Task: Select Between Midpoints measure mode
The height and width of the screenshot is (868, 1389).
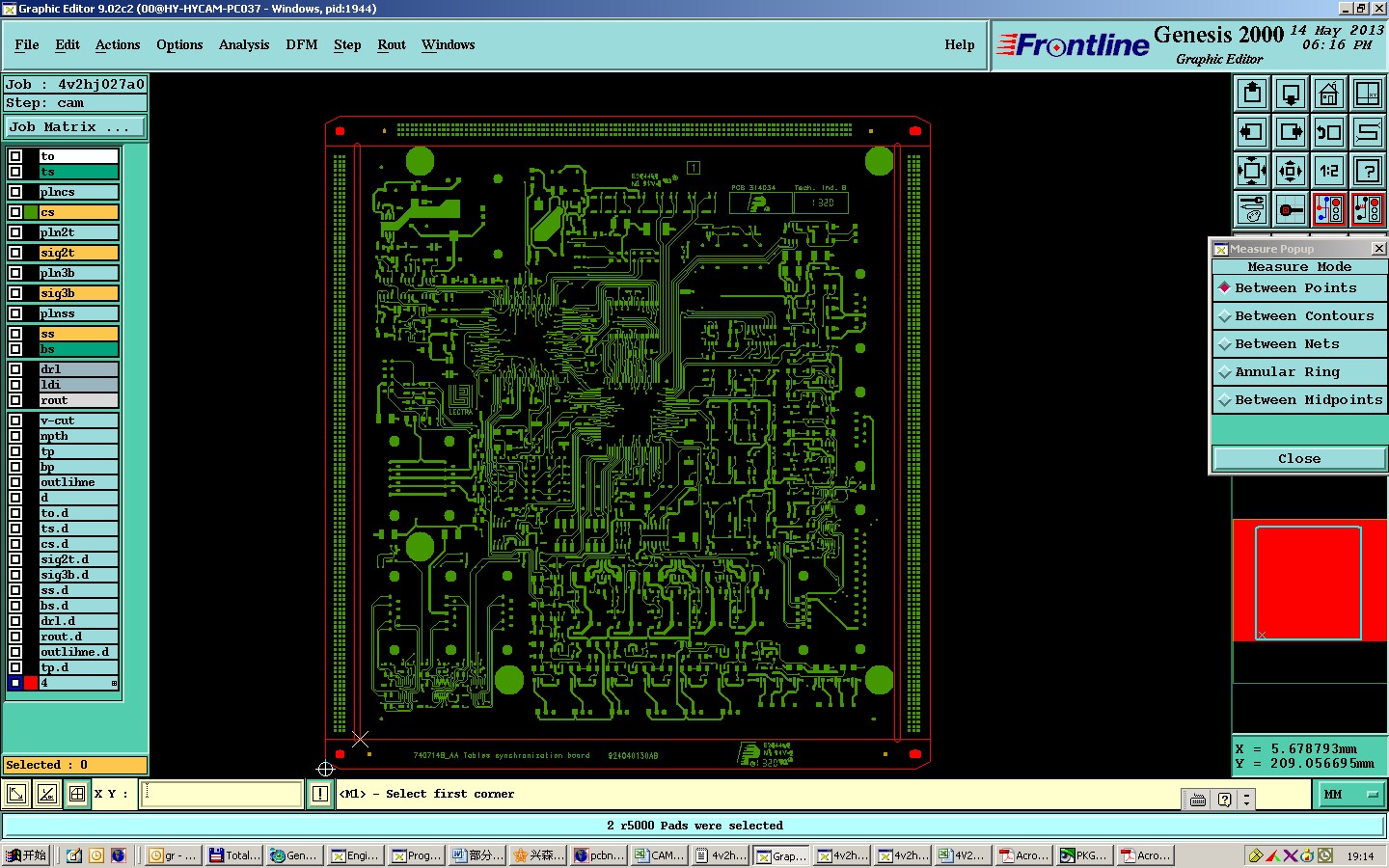Action: [1299, 400]
